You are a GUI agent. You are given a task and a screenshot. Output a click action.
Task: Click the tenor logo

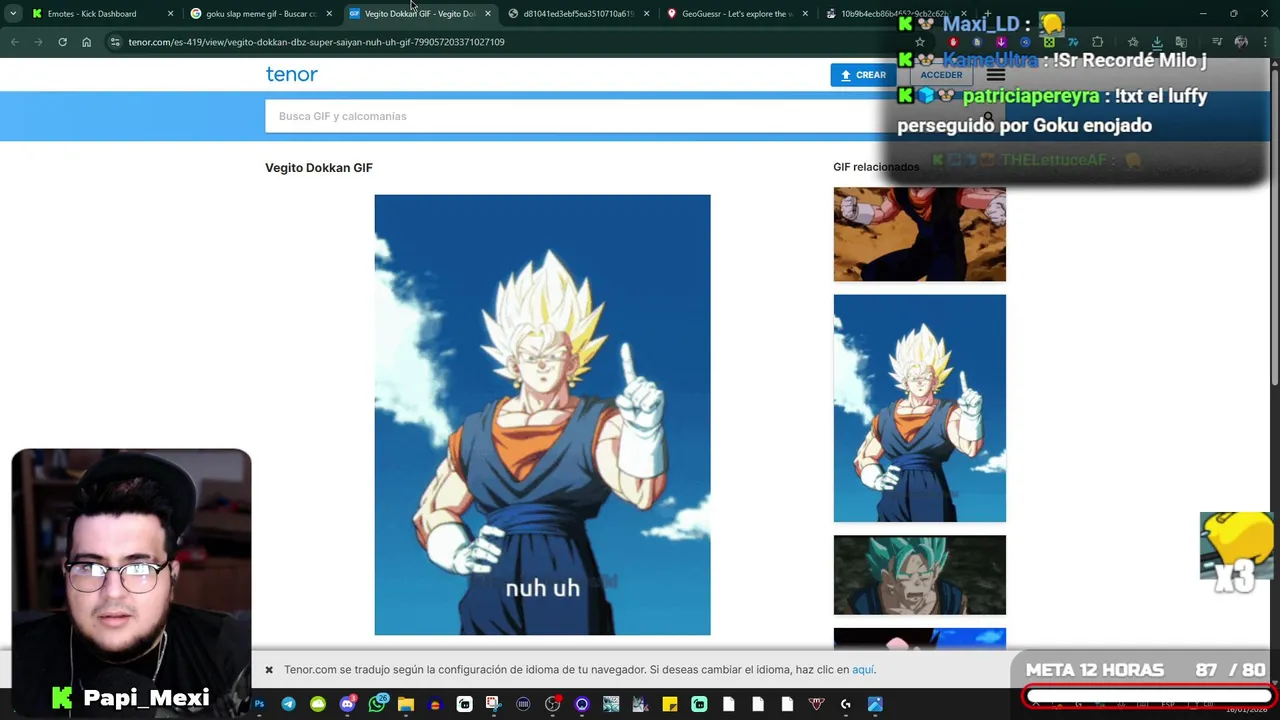click(291, 74)
